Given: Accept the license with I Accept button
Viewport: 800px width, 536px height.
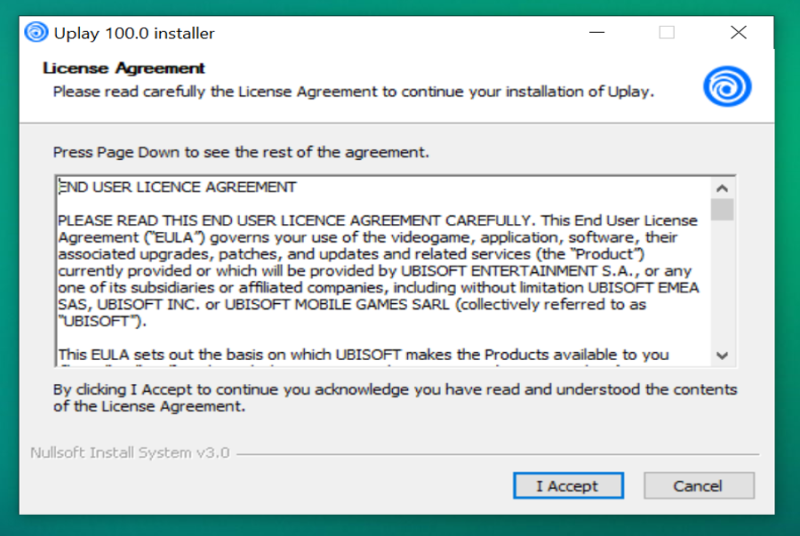Looking at the screenshot, I should click(568, 486).
